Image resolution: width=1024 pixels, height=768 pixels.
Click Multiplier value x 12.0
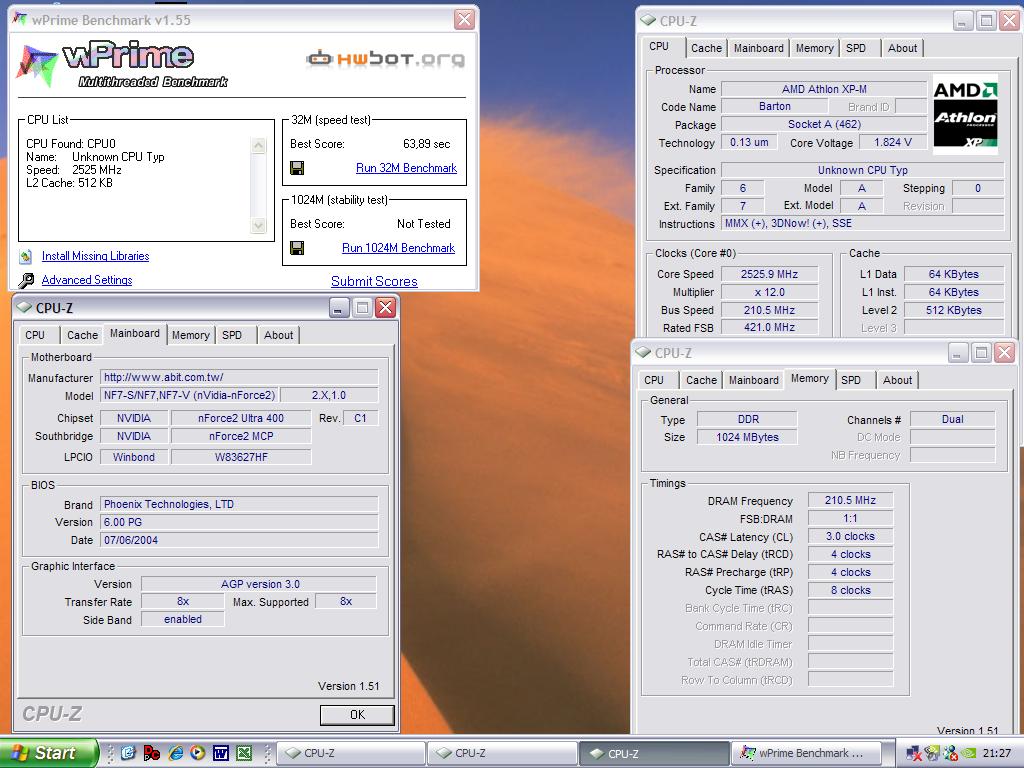(769, 292)
